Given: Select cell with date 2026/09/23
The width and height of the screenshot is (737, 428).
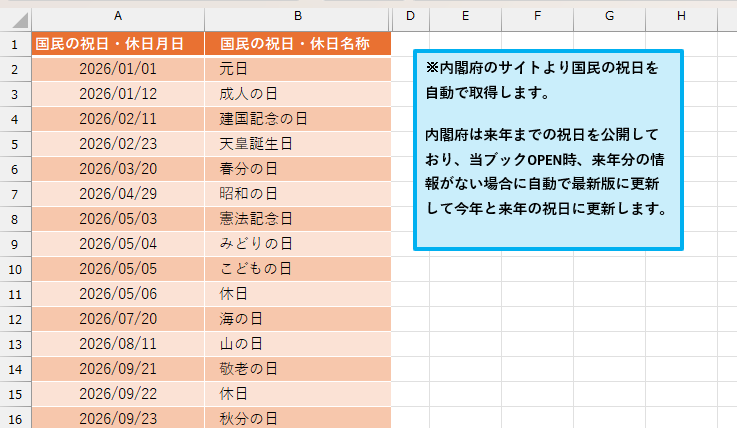Looking at the screenshot, I should 118,418.
